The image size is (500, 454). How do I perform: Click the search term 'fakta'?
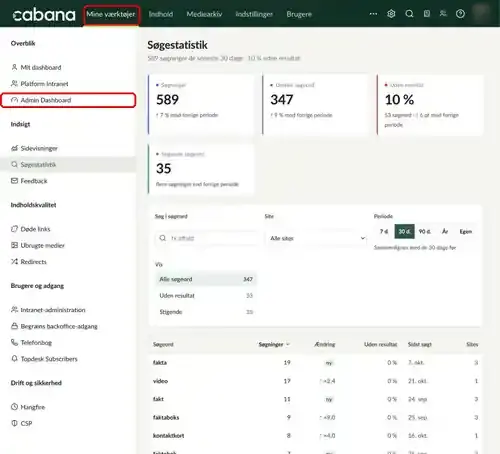pyautogui.click(x=160, y=363)
